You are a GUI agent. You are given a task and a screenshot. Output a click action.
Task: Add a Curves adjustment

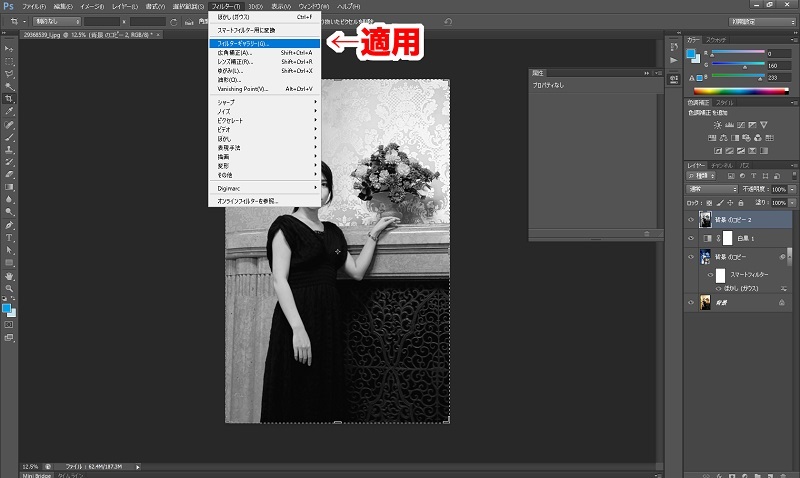pos(741,124)
